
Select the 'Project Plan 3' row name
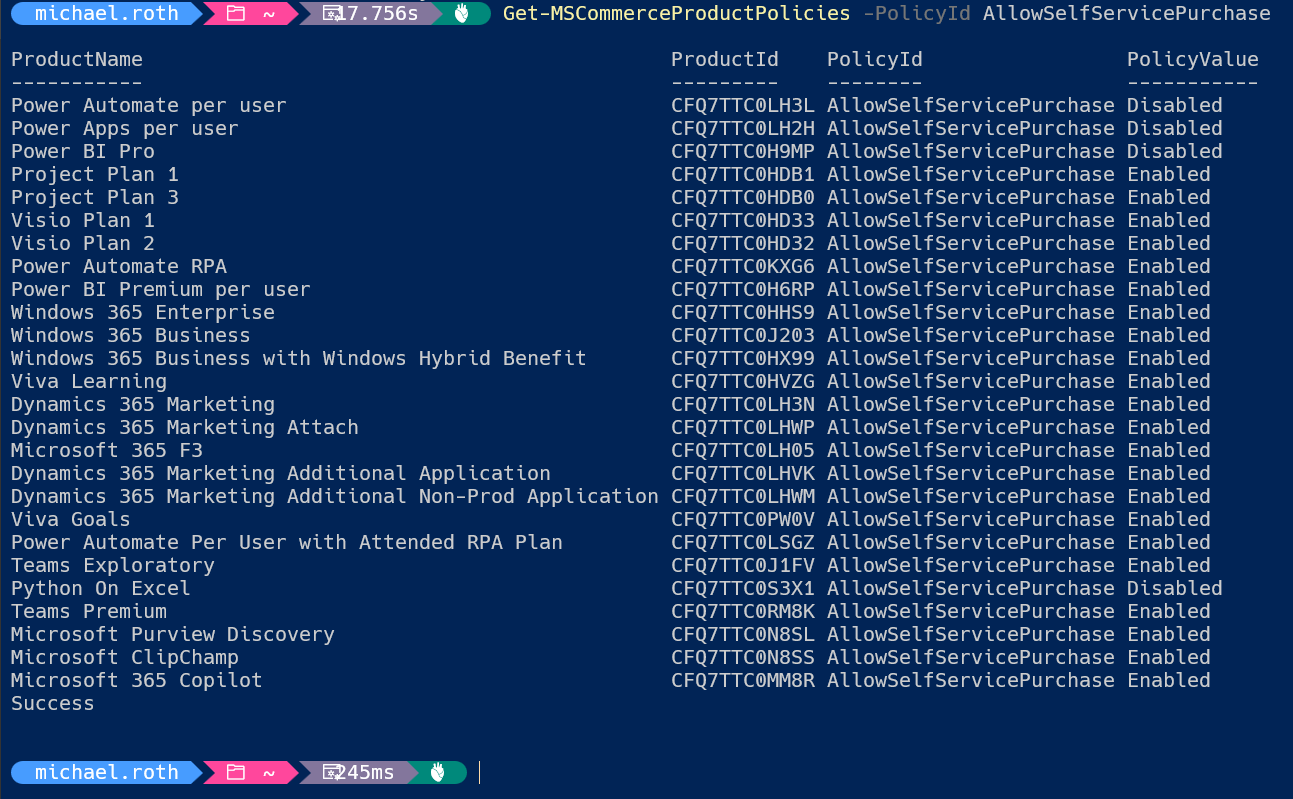coord(95,197)
